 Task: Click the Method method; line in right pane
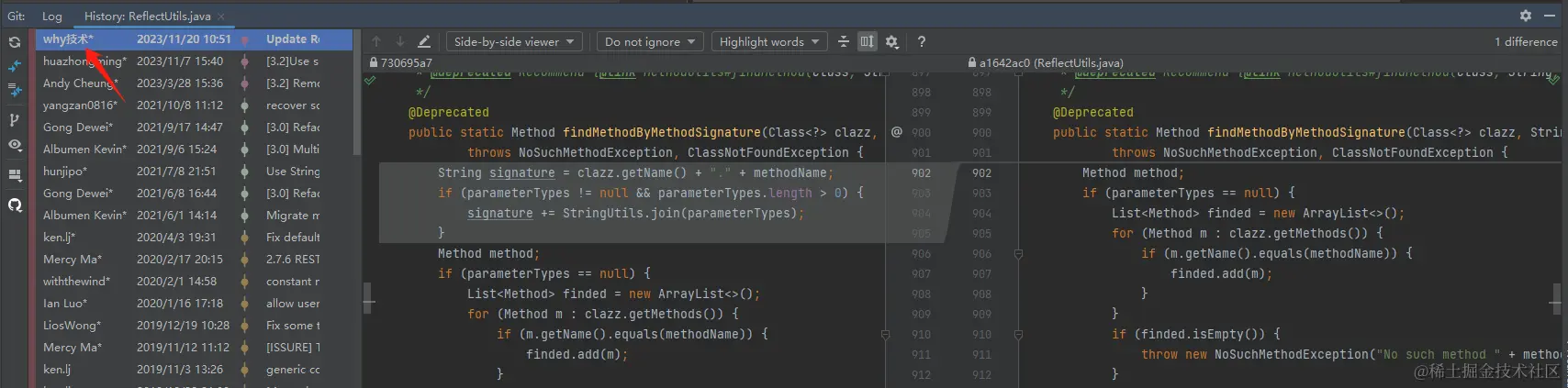click(1133, 173)
